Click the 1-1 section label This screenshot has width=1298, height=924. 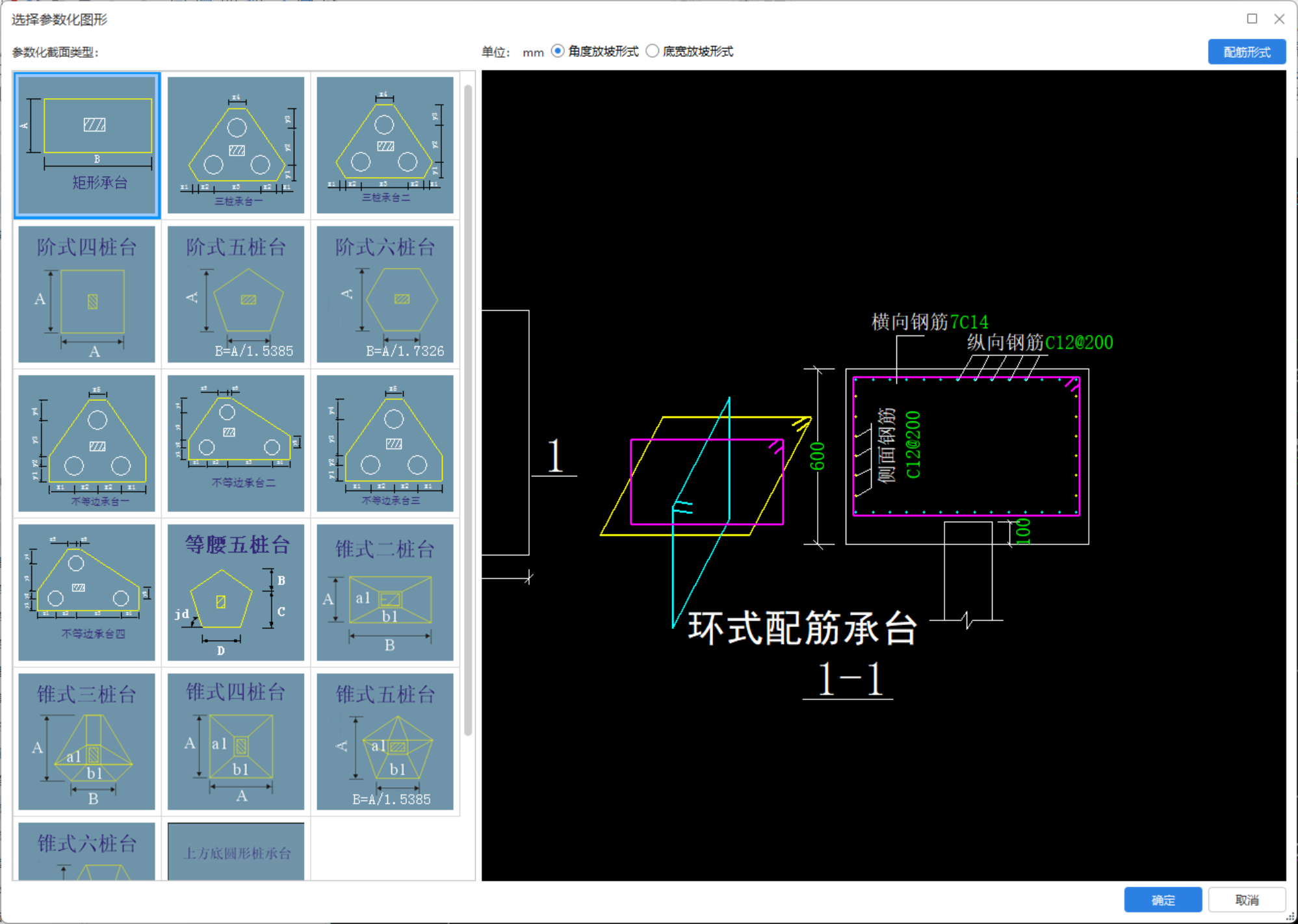pos(850,680)
